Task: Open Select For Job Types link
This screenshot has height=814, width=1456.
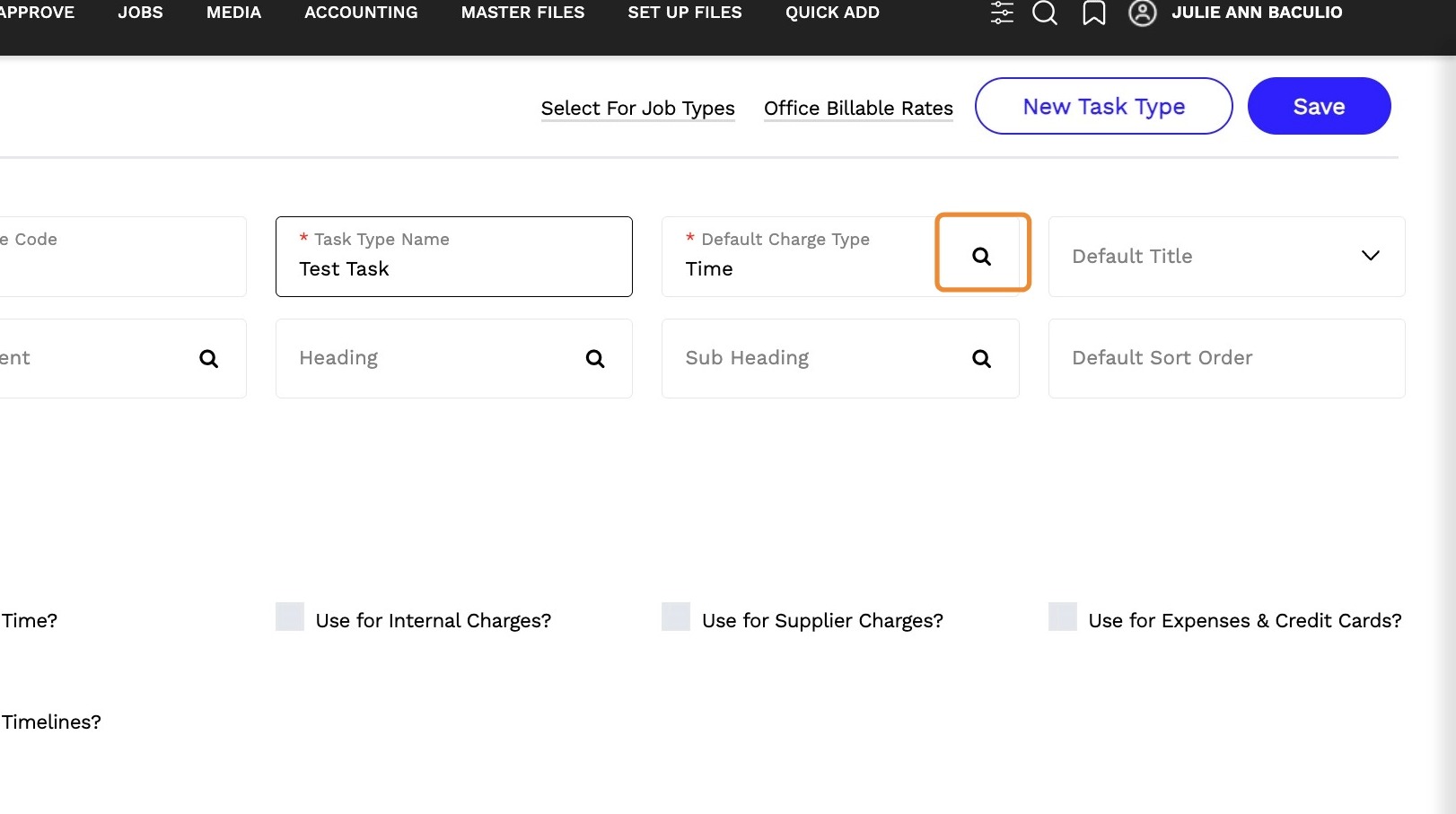Action: (637, 109)
